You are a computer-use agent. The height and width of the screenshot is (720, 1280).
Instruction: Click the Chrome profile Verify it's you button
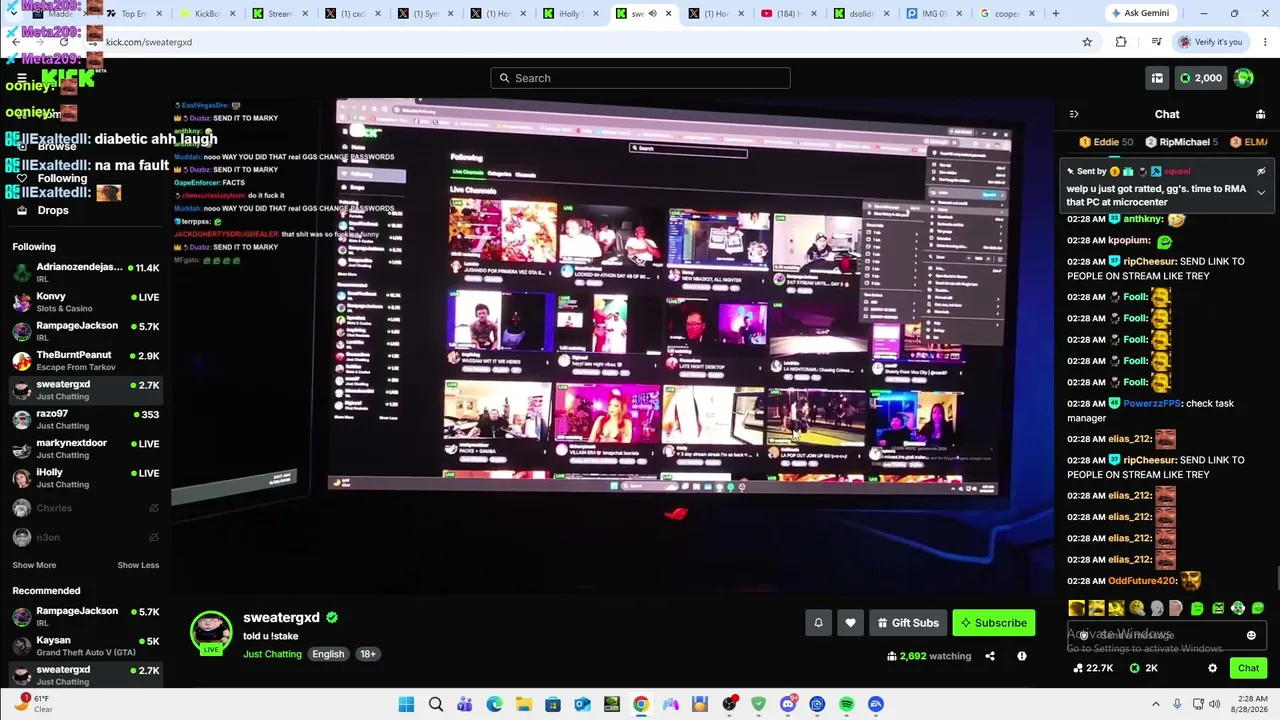point(1210,42)
